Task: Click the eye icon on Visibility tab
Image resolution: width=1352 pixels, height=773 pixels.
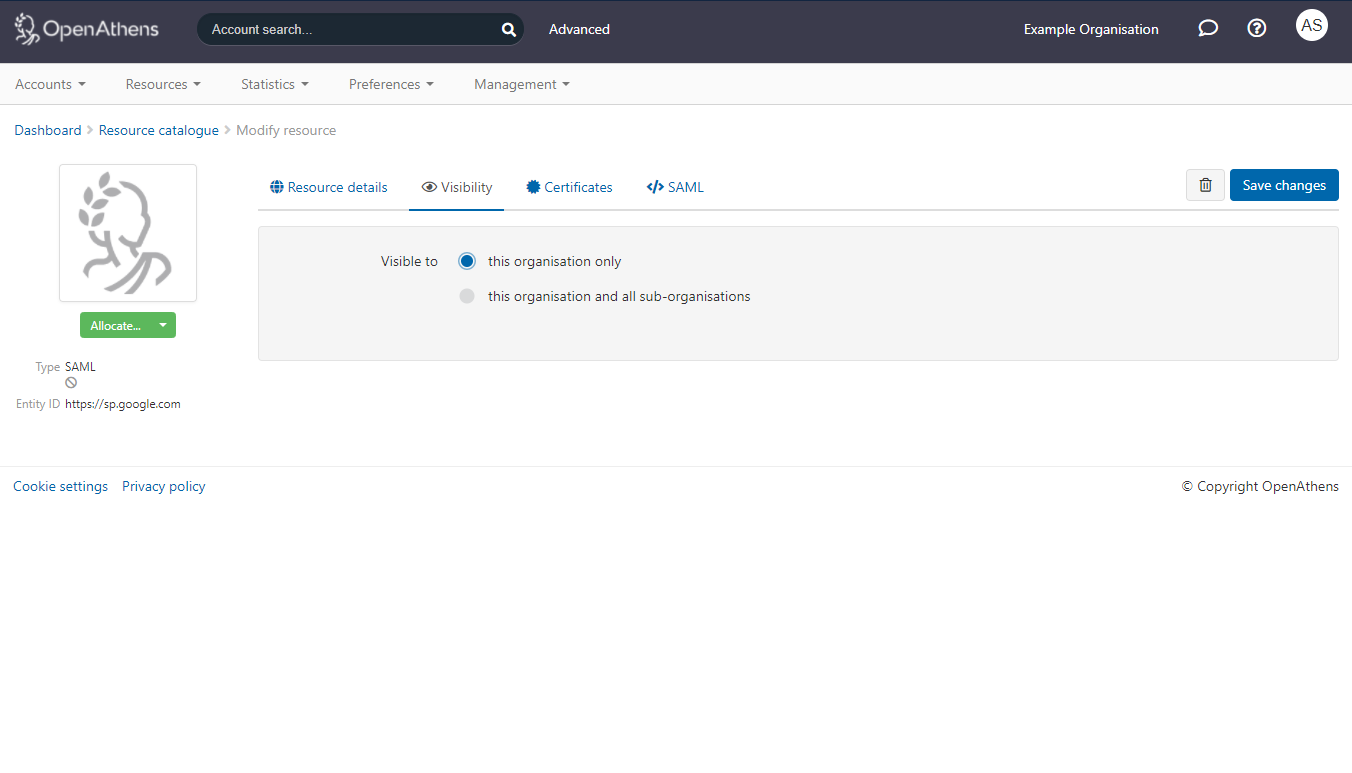Action: click(x=430, y=187)
